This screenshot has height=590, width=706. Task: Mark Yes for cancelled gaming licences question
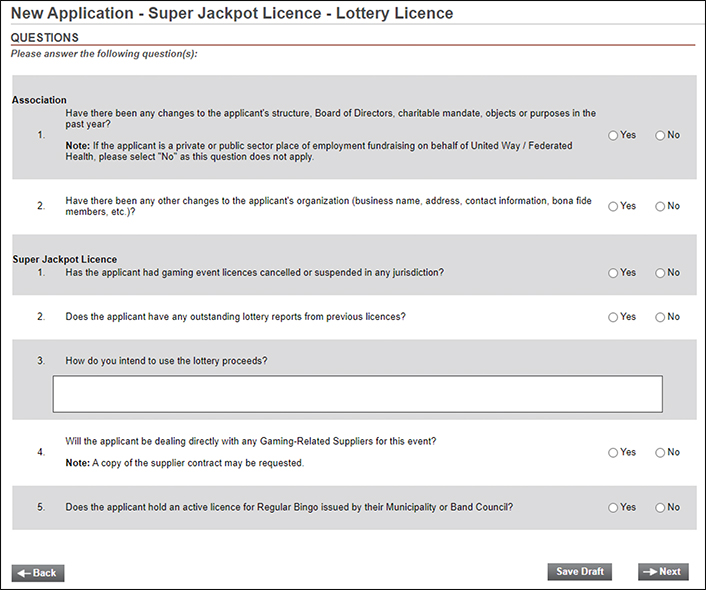613,273
